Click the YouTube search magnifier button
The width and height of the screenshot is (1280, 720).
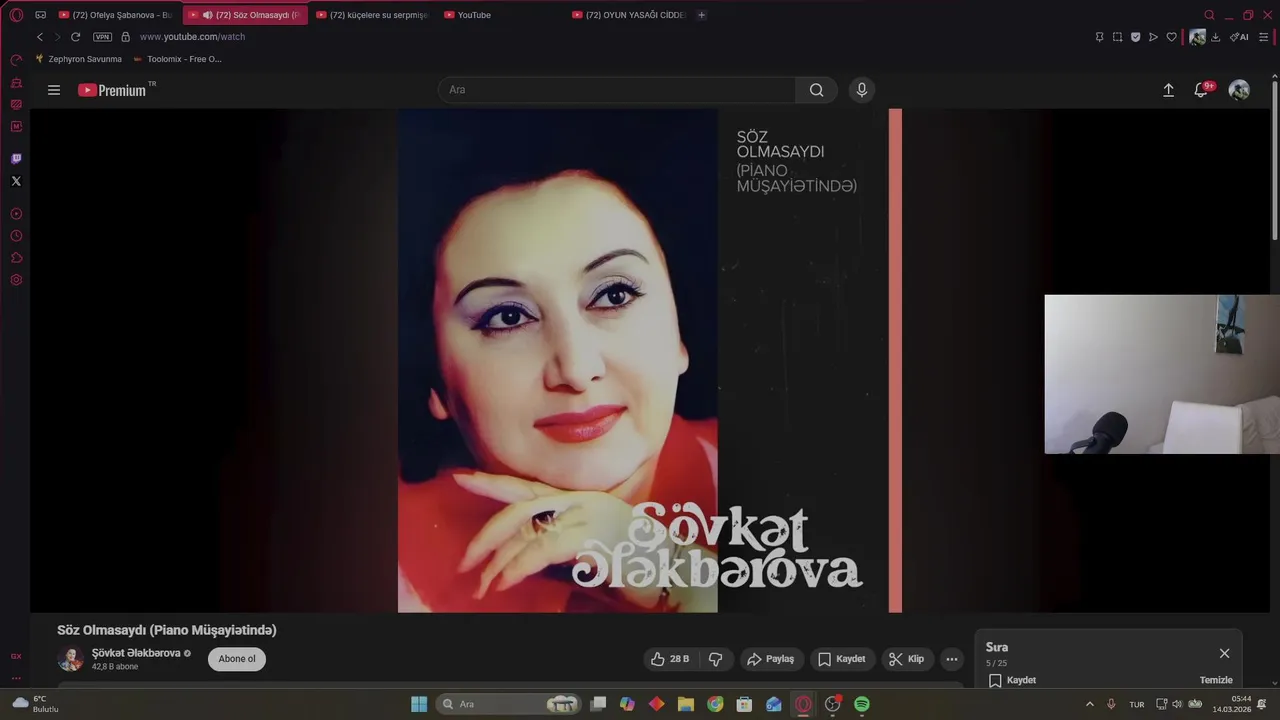[x=817, y=90]
